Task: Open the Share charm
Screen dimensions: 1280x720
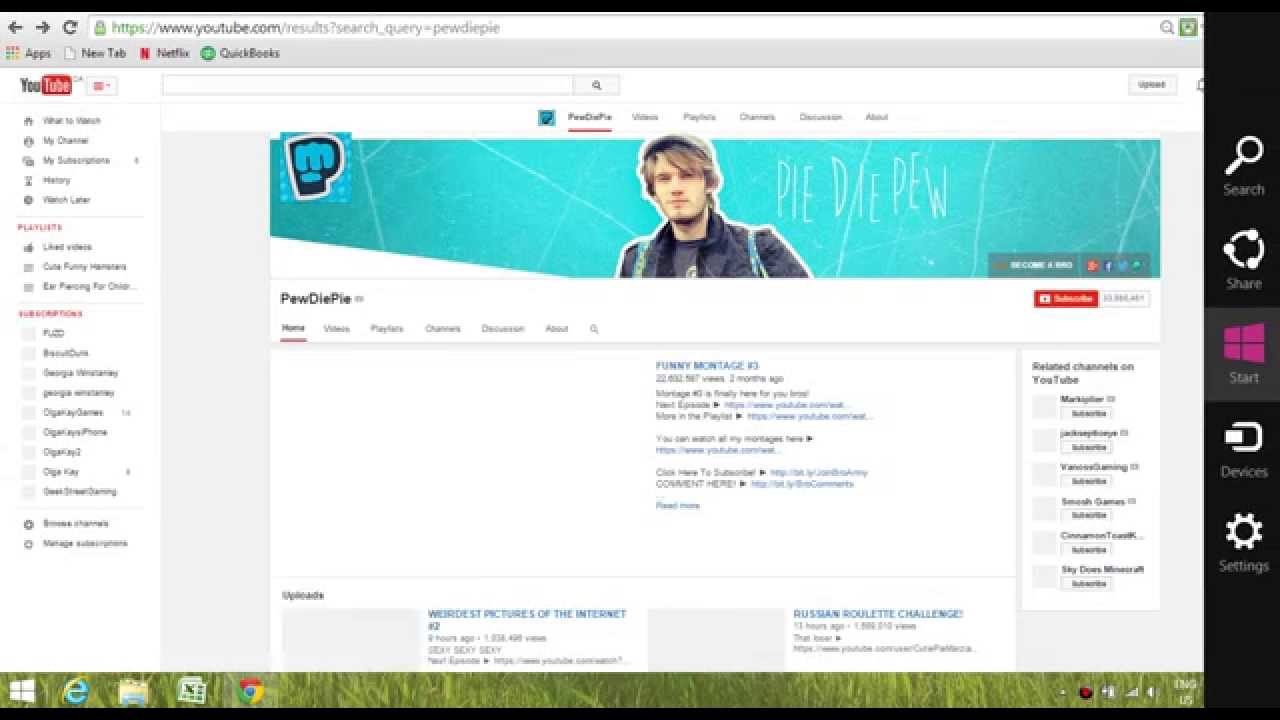Action: coord(1243,260)
